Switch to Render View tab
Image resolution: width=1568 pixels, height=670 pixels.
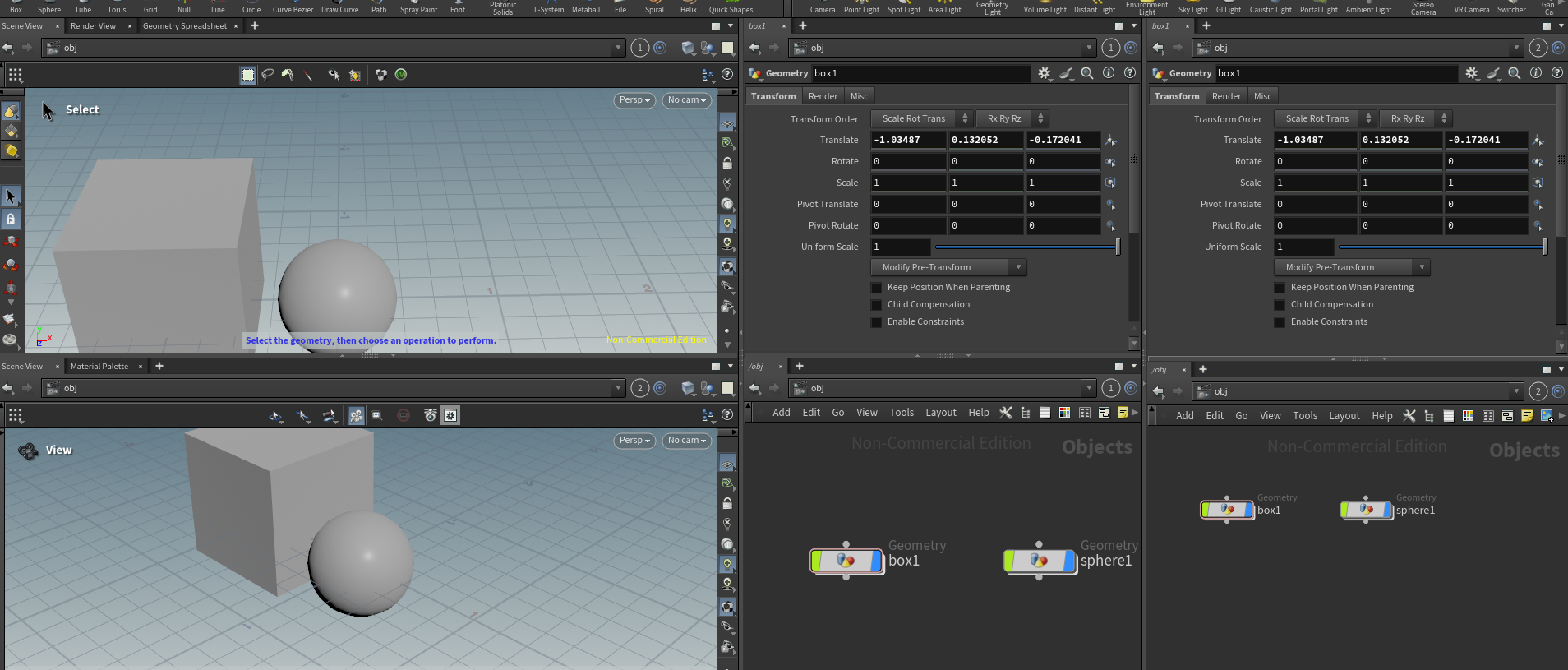94,26
